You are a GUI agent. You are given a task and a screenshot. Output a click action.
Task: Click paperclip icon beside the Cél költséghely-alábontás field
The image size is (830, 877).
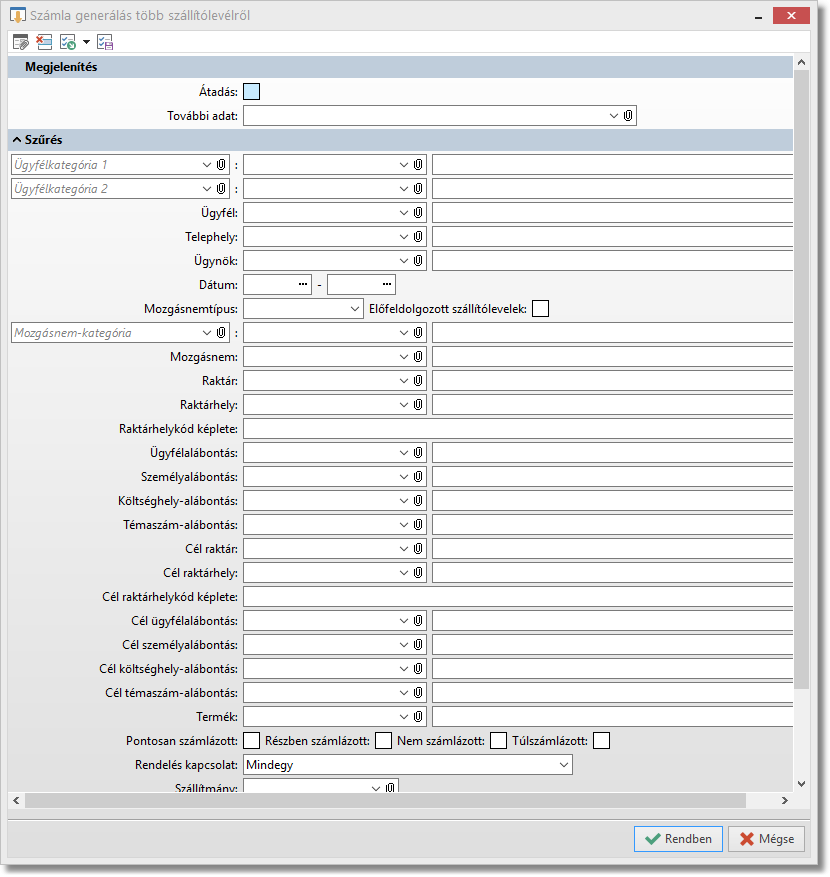[x=418, y=669]
